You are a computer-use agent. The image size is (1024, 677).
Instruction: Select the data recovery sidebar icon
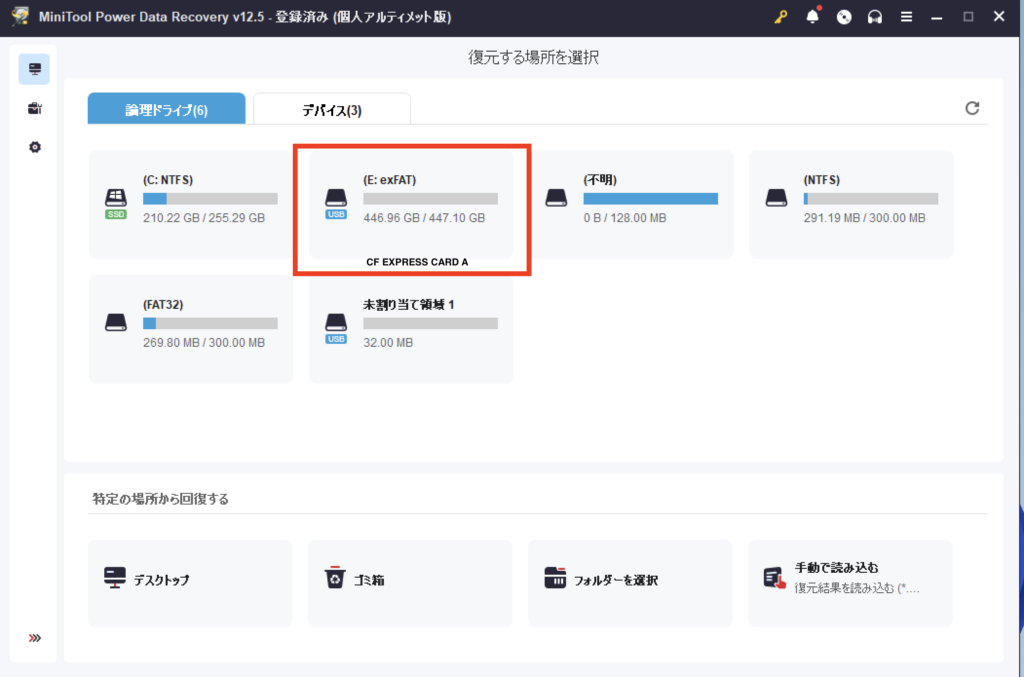[34, 69]
